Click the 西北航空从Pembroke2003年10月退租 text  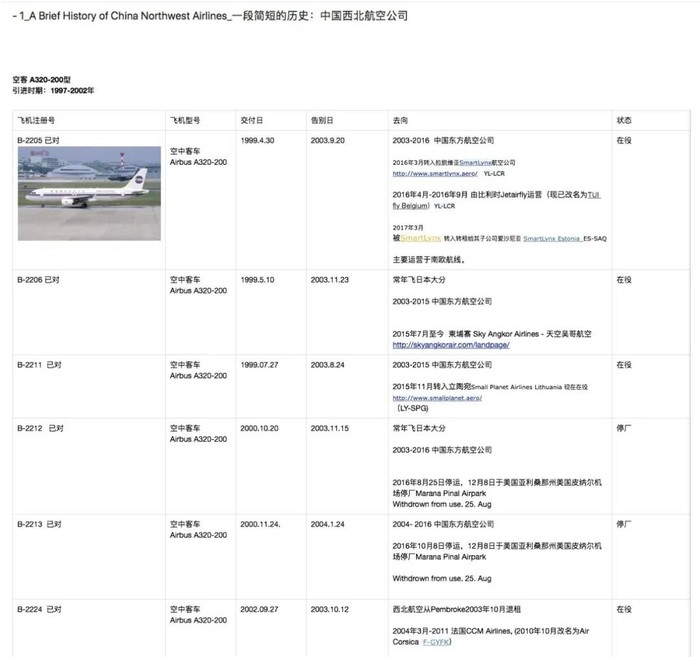[457, 609]
